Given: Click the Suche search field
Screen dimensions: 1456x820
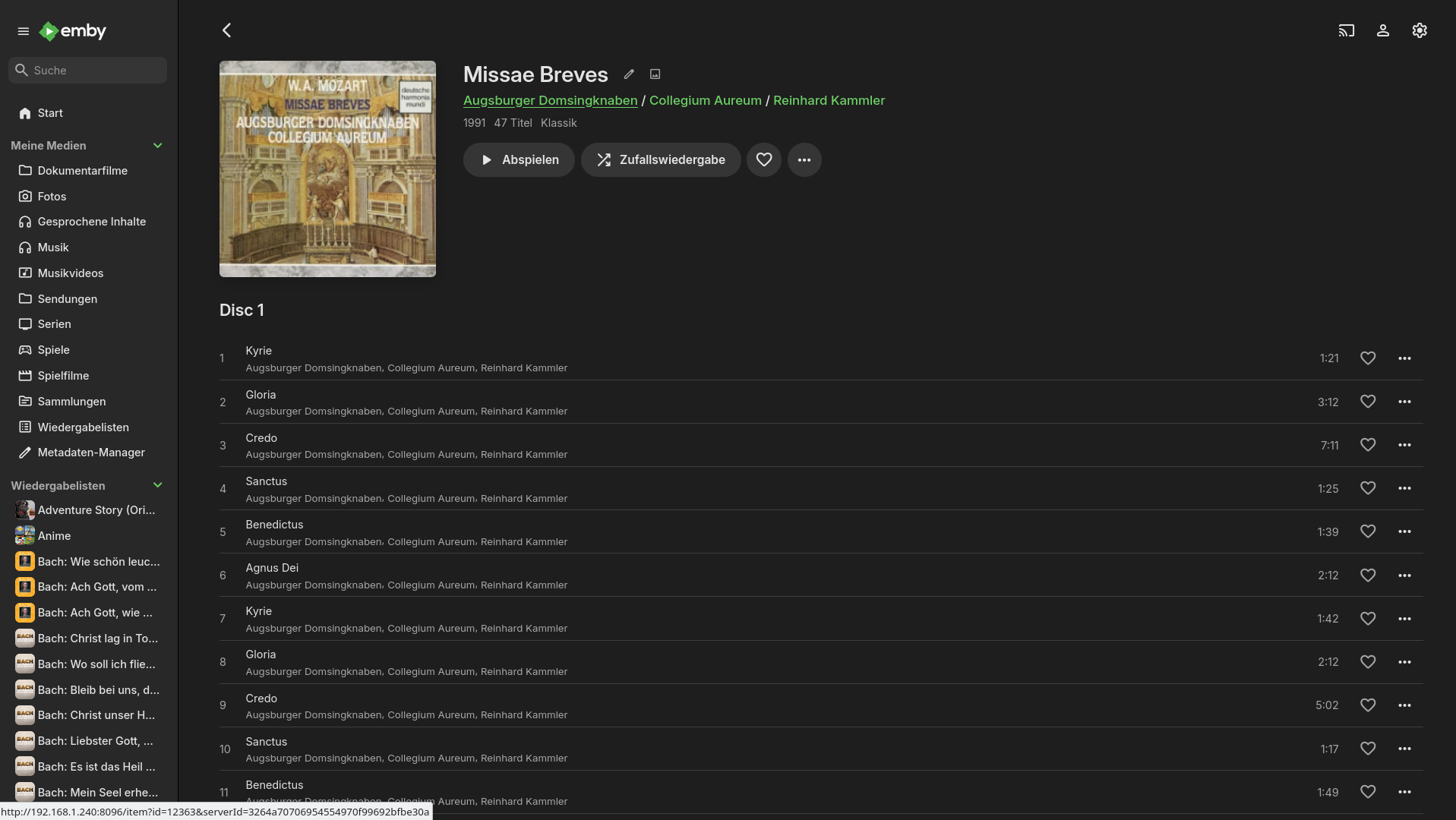Looking at the screenshot, I should click(88, 71).
